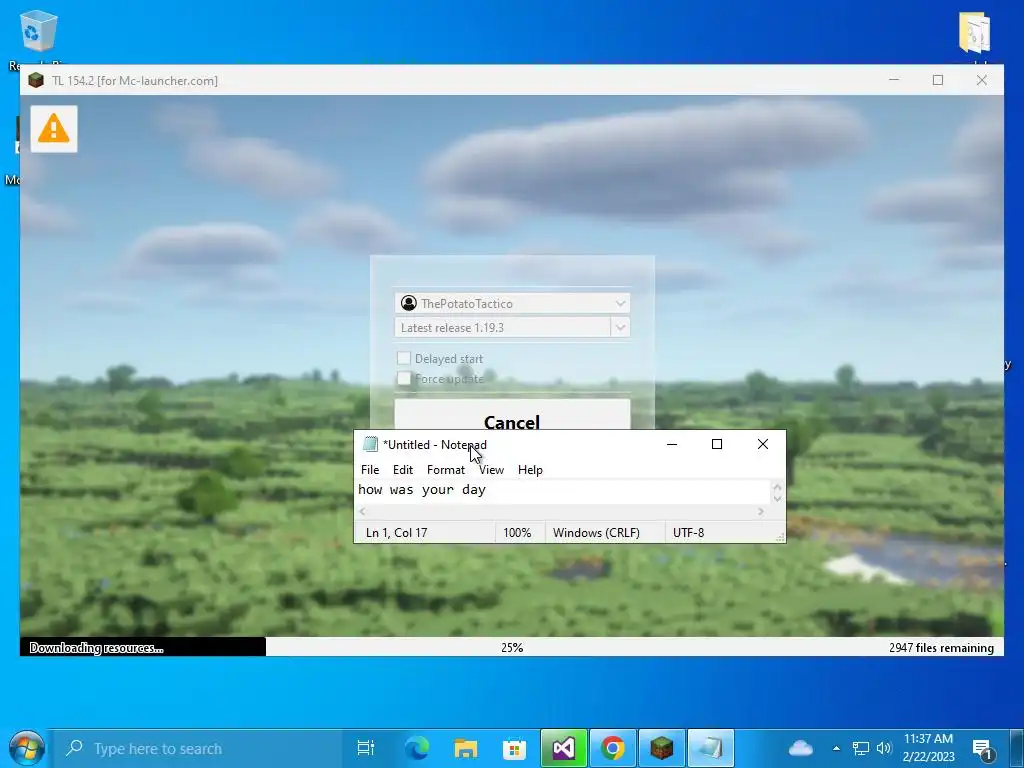This screenshot has height=768, width=1024.
Task: Close the Notepad window
Action: pyautogui.click(x=762, y=444)
